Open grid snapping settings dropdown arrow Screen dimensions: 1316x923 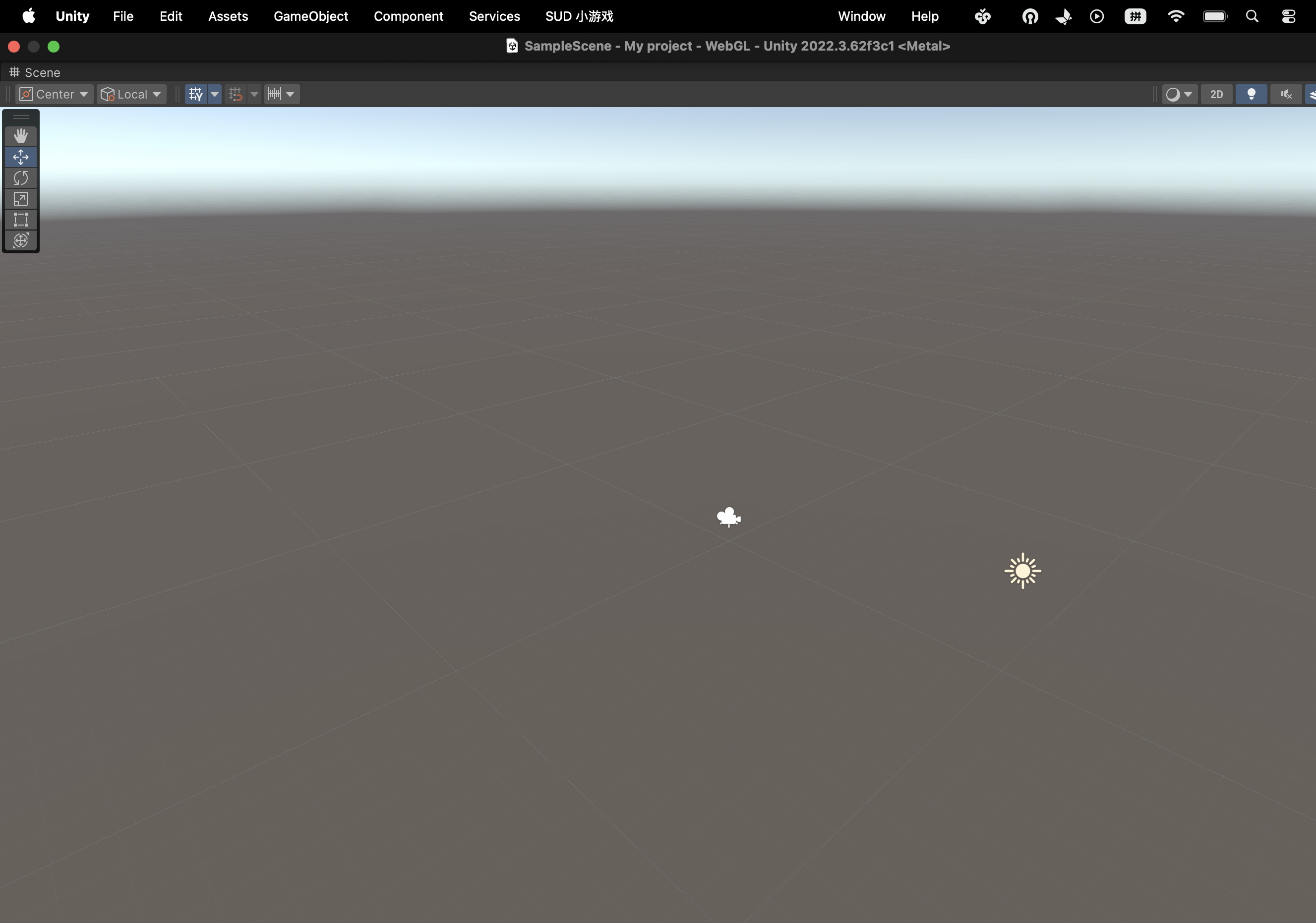[254, 94]
